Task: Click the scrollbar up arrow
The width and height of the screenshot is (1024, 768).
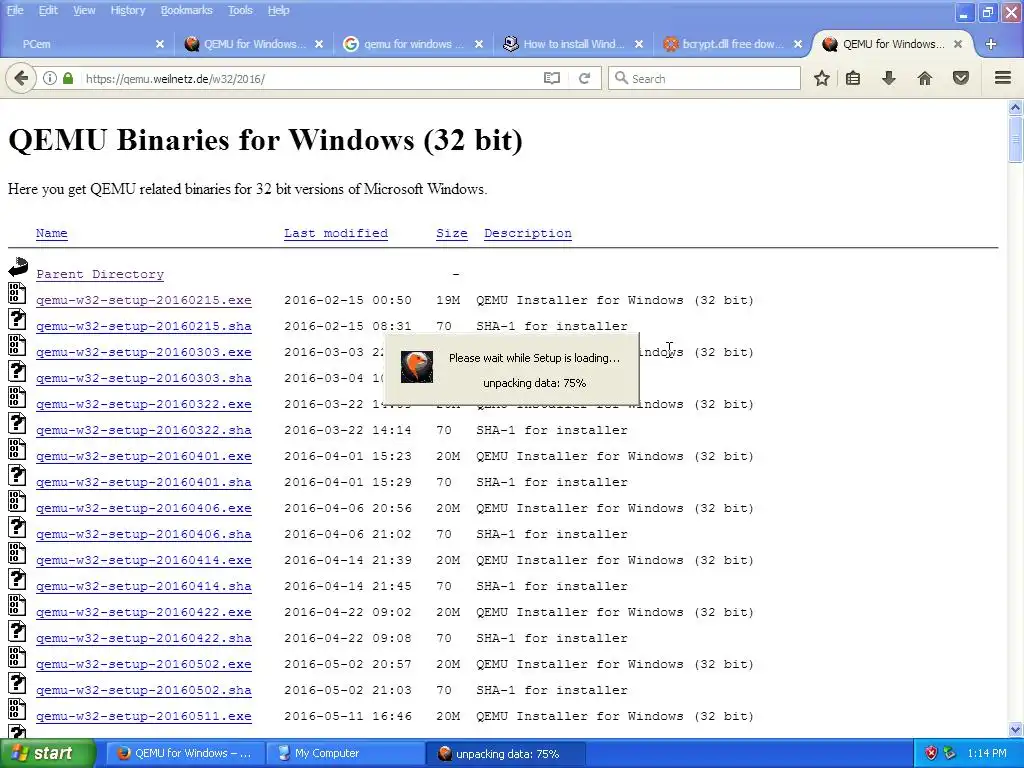Action: (x=1016, y=107)
